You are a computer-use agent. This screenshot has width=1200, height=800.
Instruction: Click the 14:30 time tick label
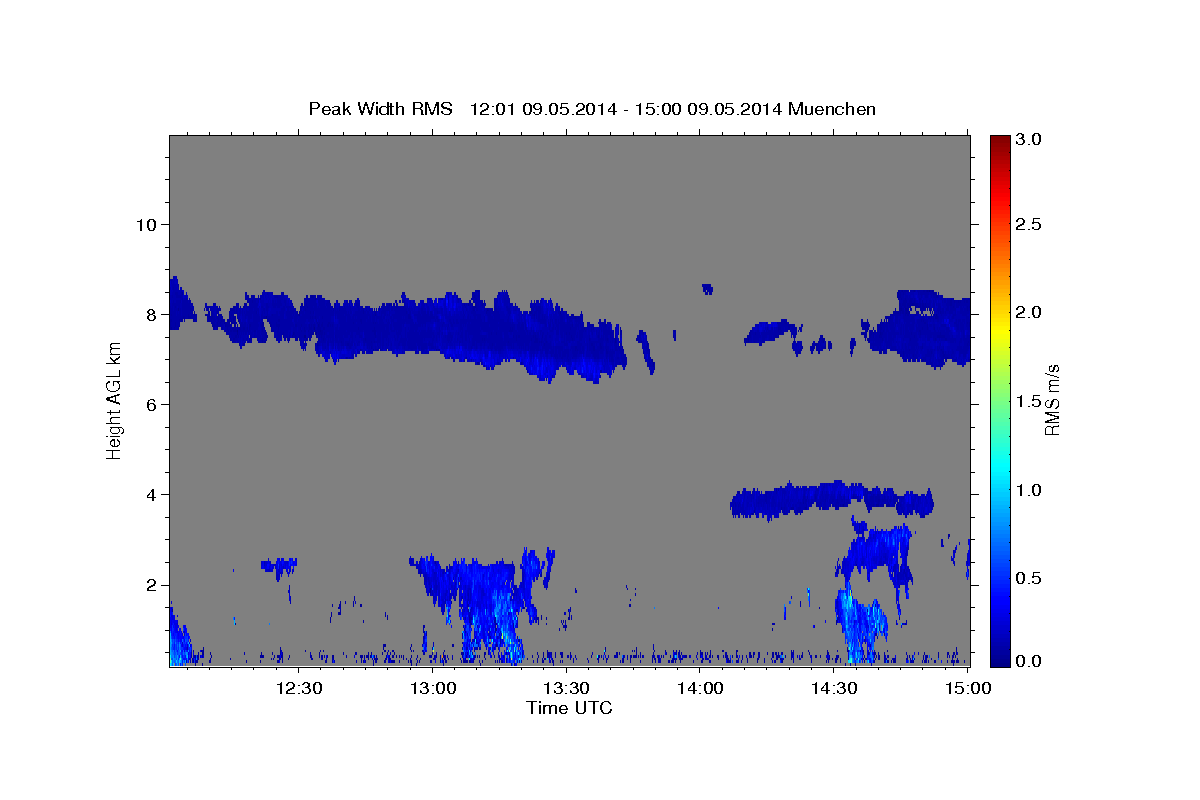tap(834, 687)
